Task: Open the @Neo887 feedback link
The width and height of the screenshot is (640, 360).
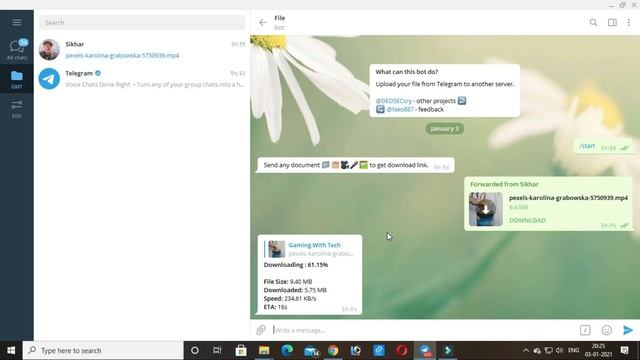Action: [x=400, y=109]
